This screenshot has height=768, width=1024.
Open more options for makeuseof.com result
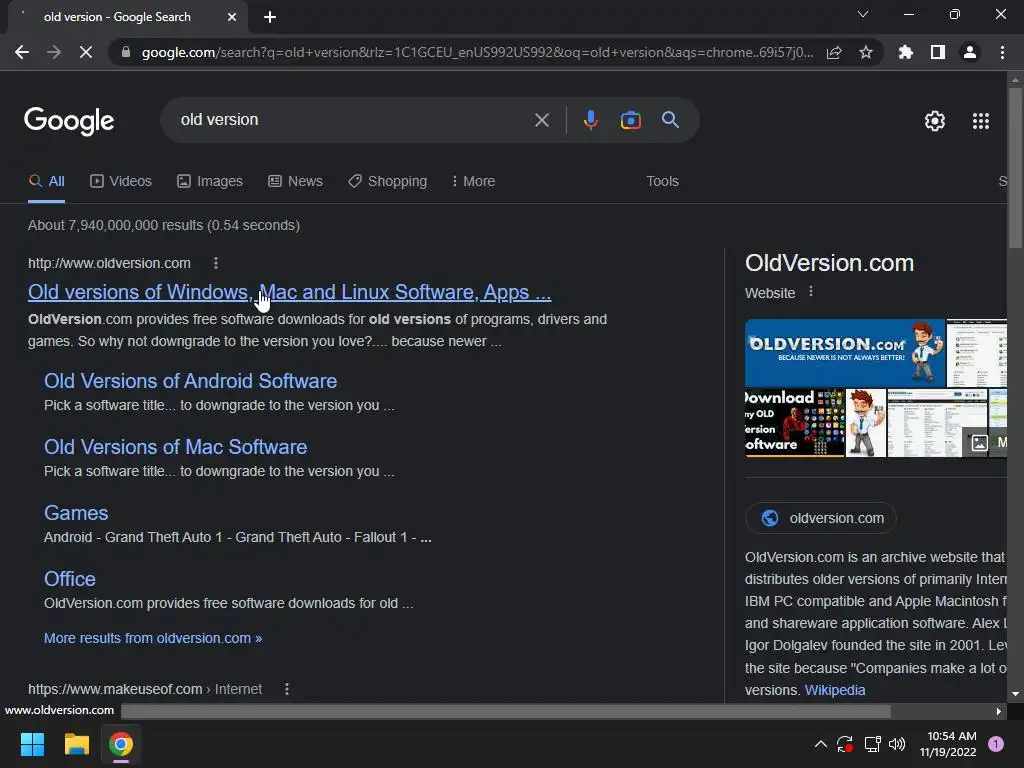[287, 689]
